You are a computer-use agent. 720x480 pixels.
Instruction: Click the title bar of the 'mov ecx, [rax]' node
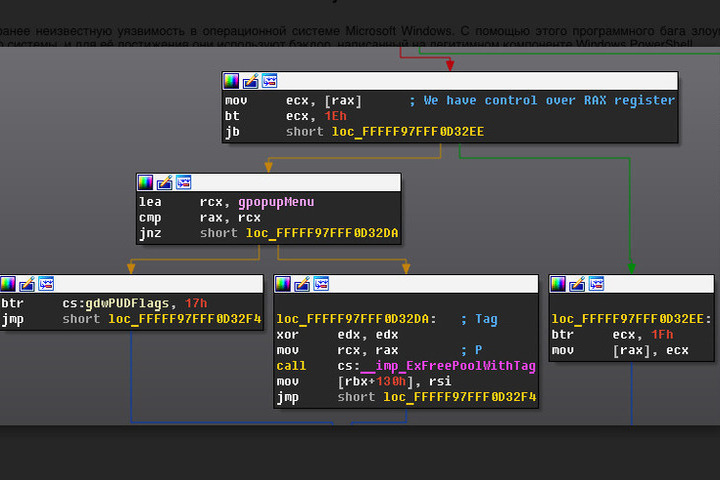[x=450, y=81]
